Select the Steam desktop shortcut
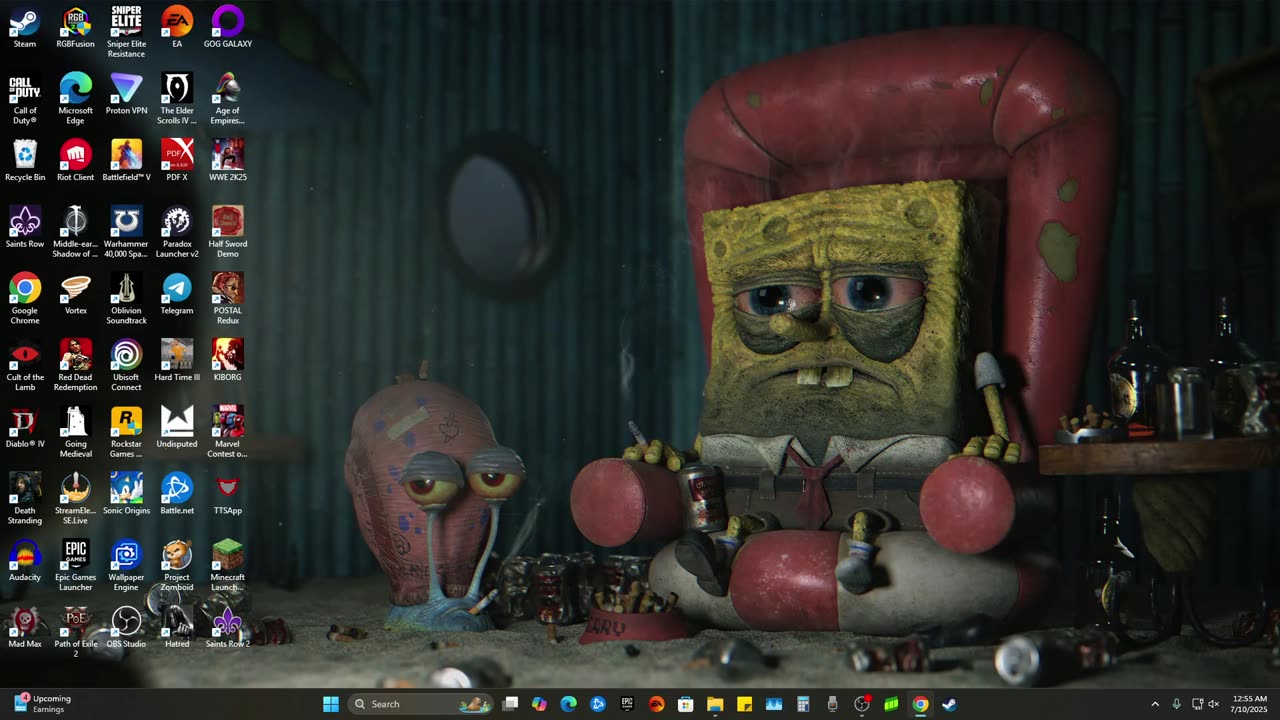Screen dimensions: 1280x720 pos(25,28)
